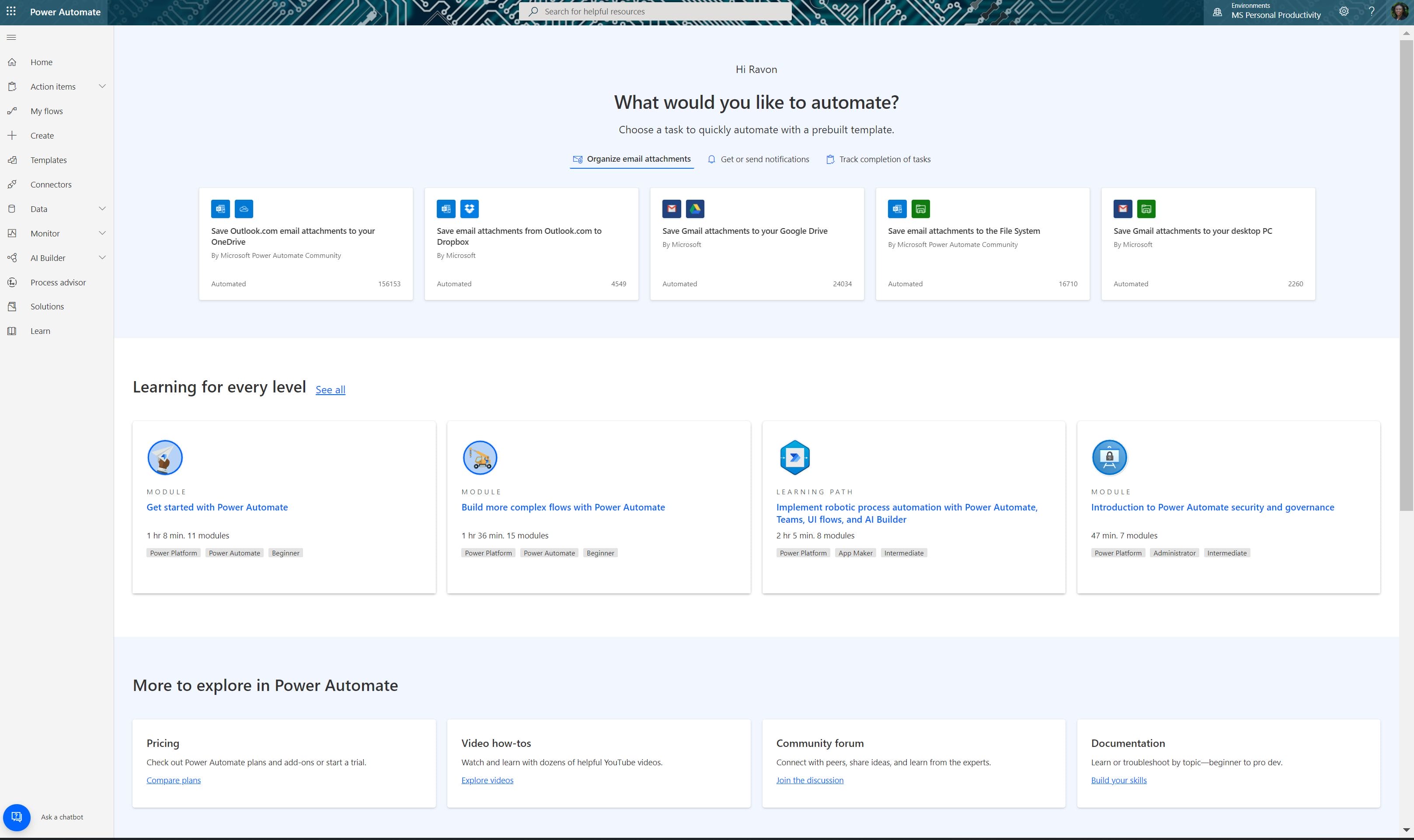The image size is (1414, 840).
Task: Expand the Action items chevron
Action: pyautogui.click(x=102, y=87)
